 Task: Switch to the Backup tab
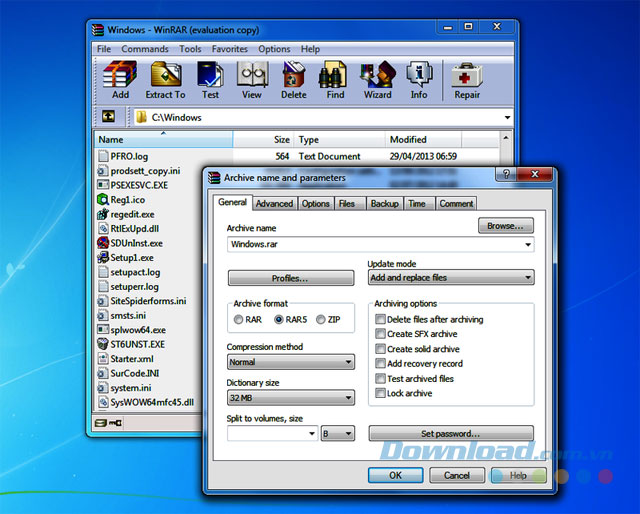[384, 203]
